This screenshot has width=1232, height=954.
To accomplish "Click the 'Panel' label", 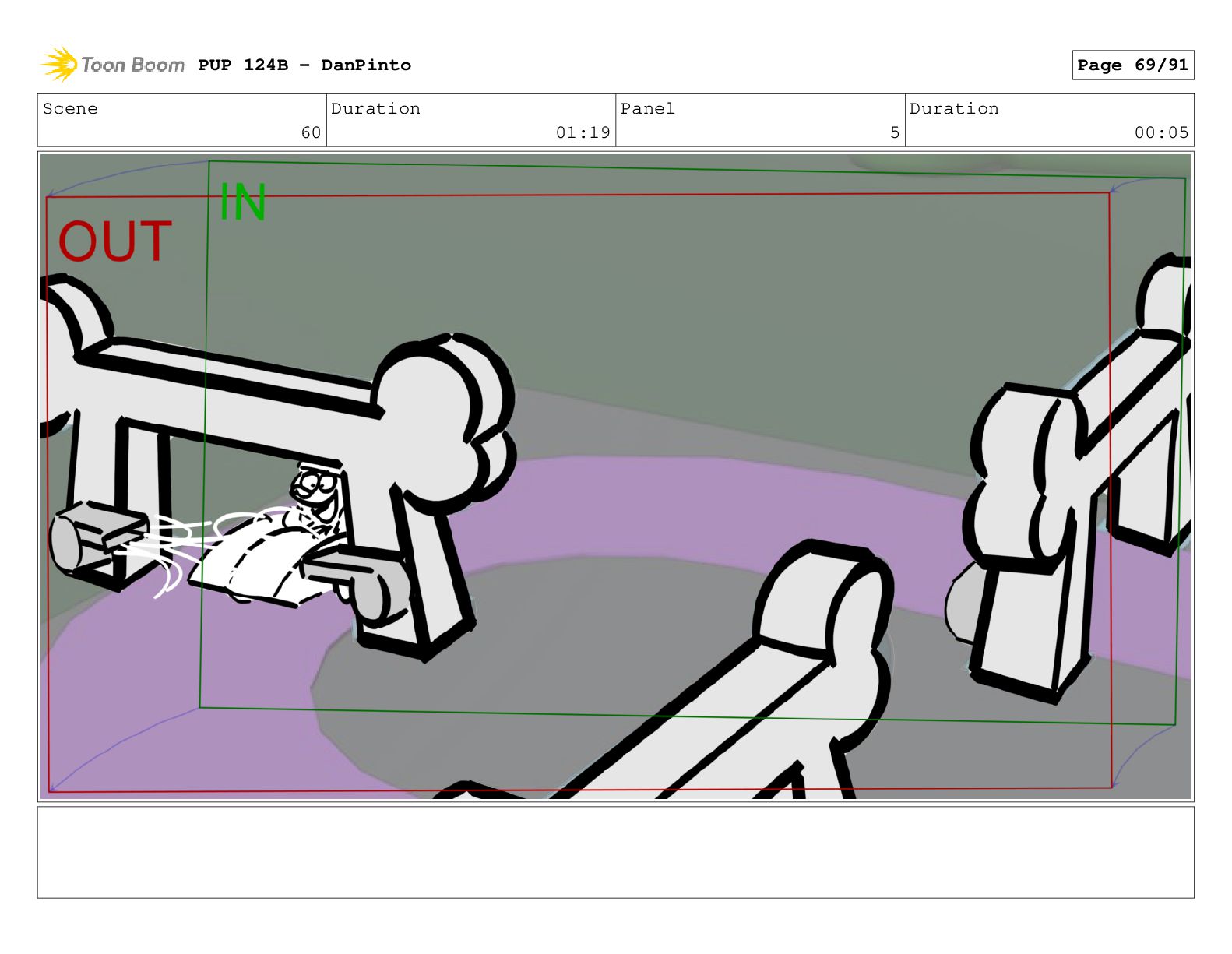I will click(647, 109).
